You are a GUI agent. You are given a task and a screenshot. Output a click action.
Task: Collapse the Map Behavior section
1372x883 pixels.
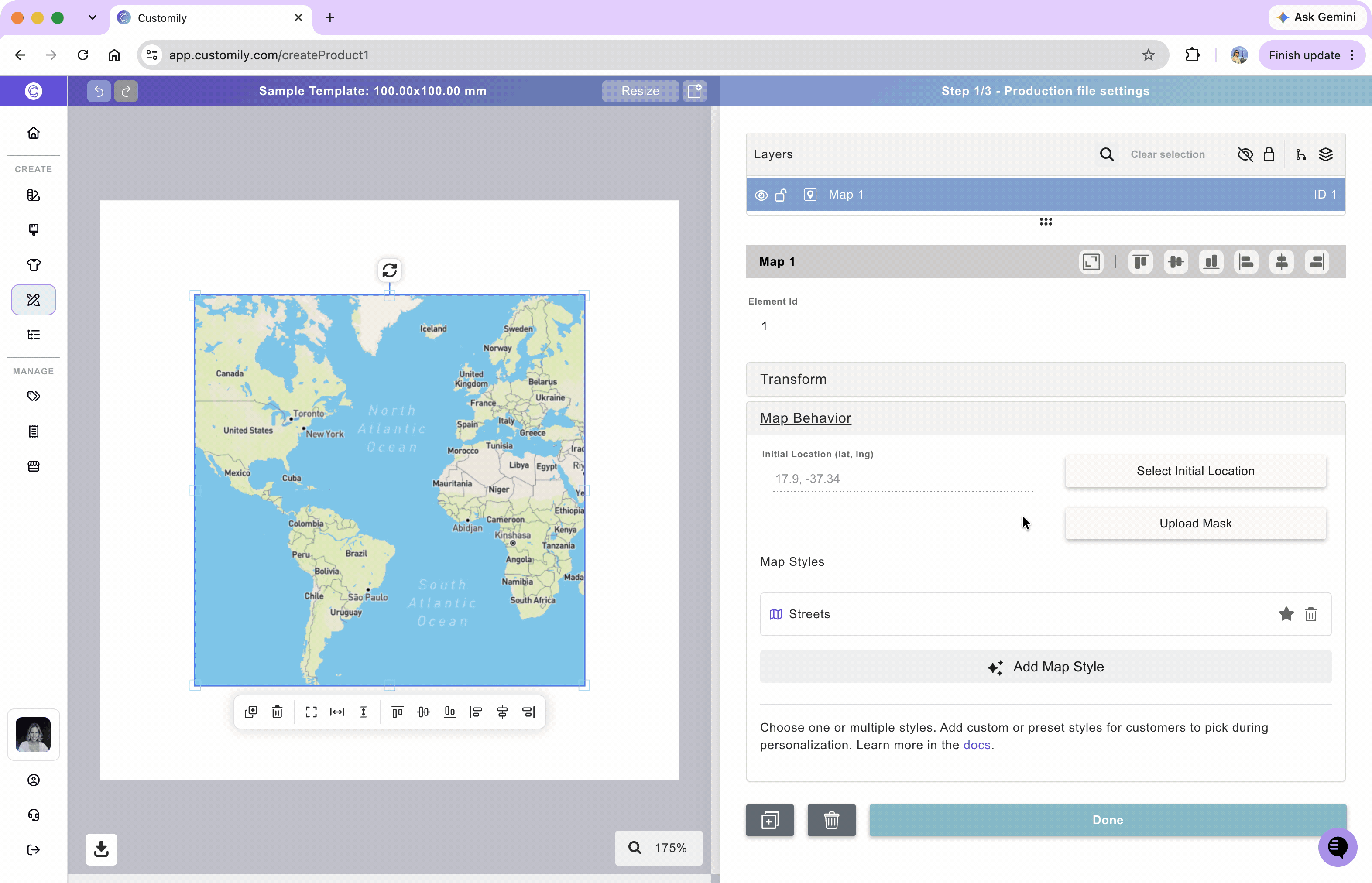[x=1046, y=418]
